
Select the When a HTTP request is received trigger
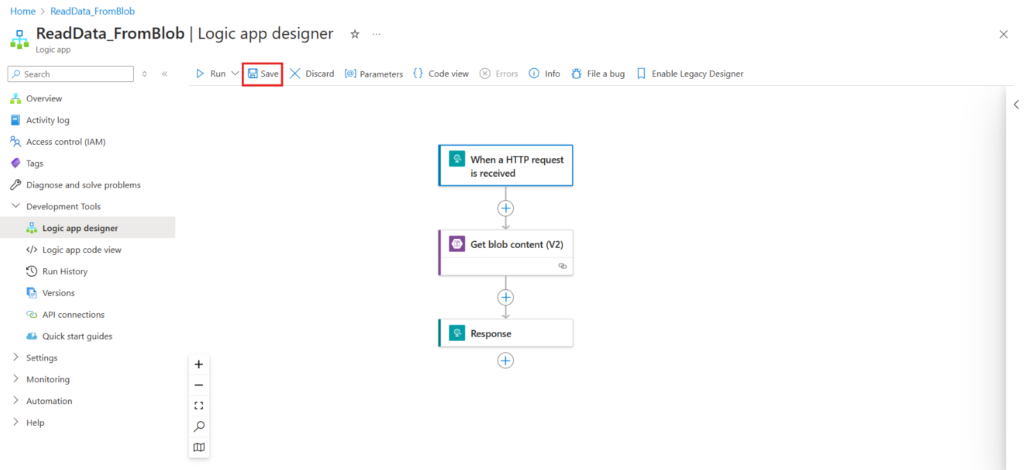[x=505, y=166]
